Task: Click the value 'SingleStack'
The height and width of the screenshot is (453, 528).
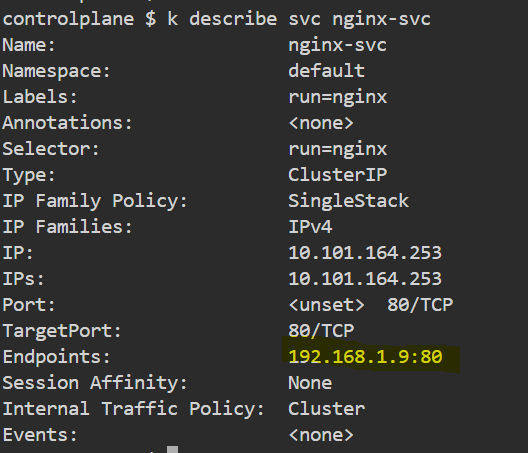Action: [349, 201]
